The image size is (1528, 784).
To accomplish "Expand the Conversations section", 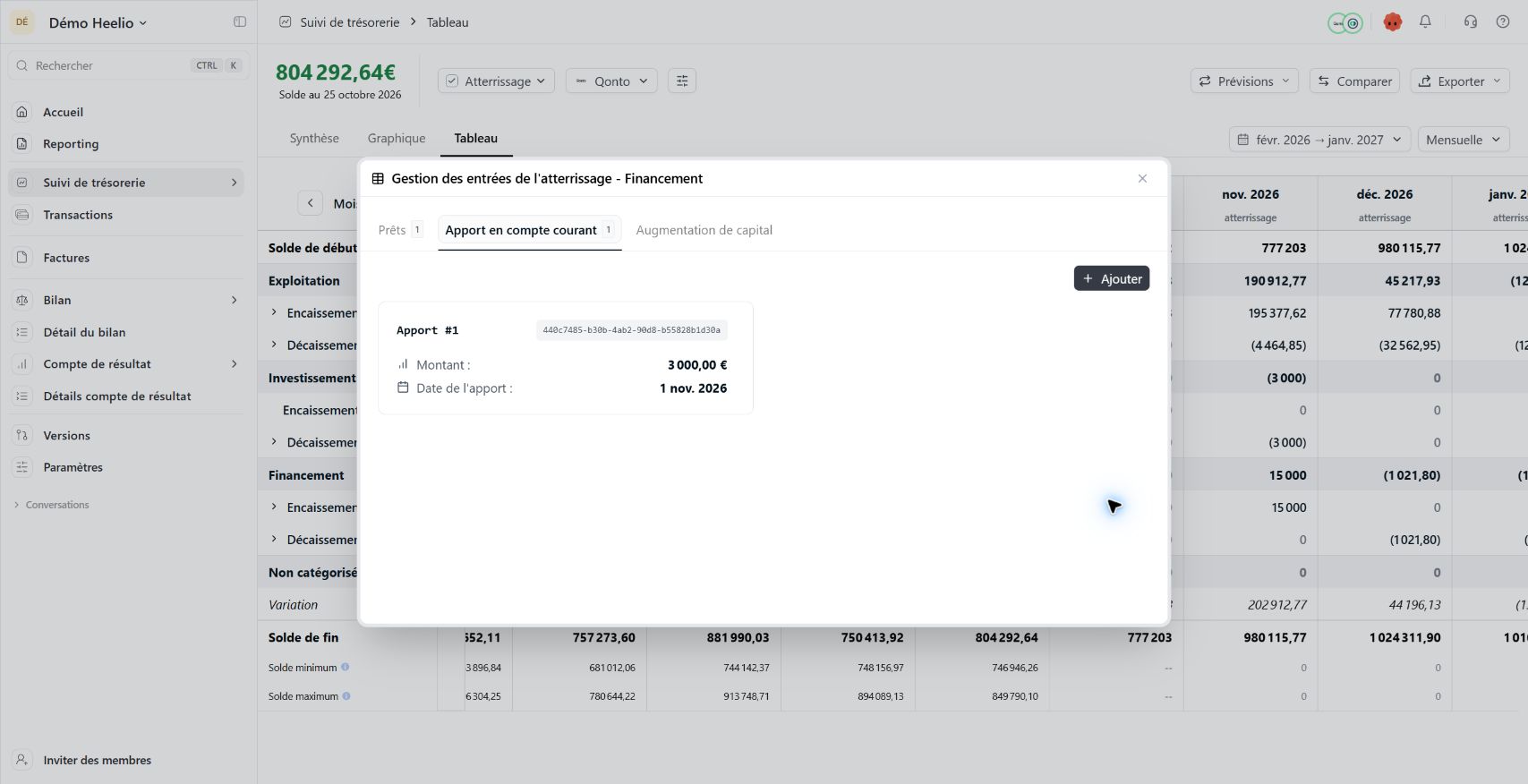I will (52, 505).
